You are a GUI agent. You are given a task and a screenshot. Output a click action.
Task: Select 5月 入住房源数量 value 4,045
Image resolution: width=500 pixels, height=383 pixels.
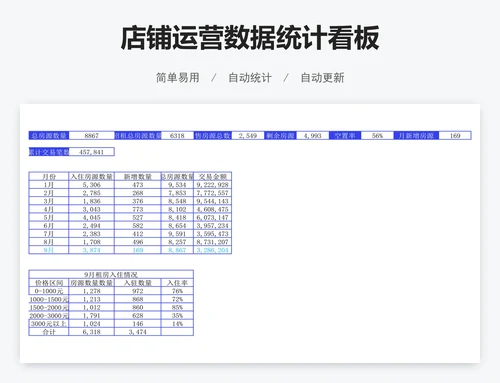coord(91,217)
